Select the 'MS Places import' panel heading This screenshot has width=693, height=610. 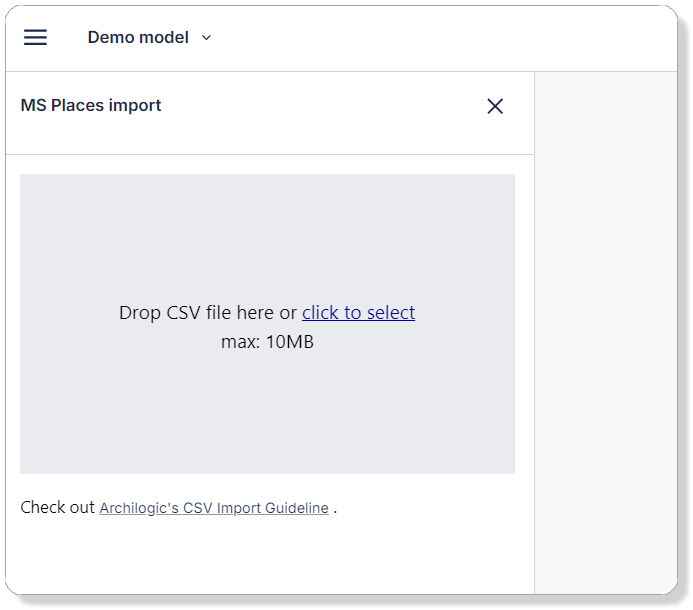91,105
